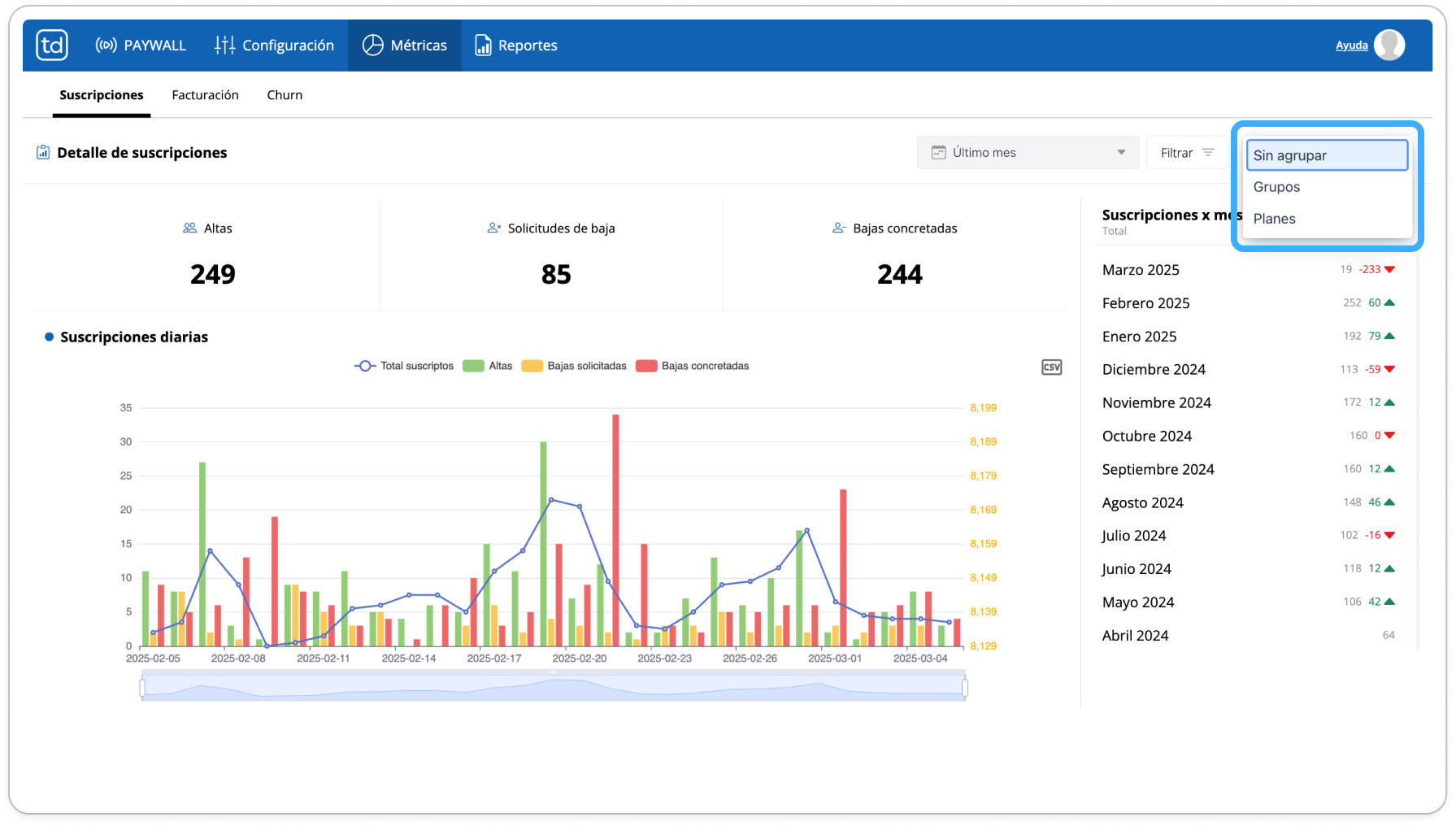Open the user avatar profile
The height and width of the screenshot is (826, 1456).
1389,45
